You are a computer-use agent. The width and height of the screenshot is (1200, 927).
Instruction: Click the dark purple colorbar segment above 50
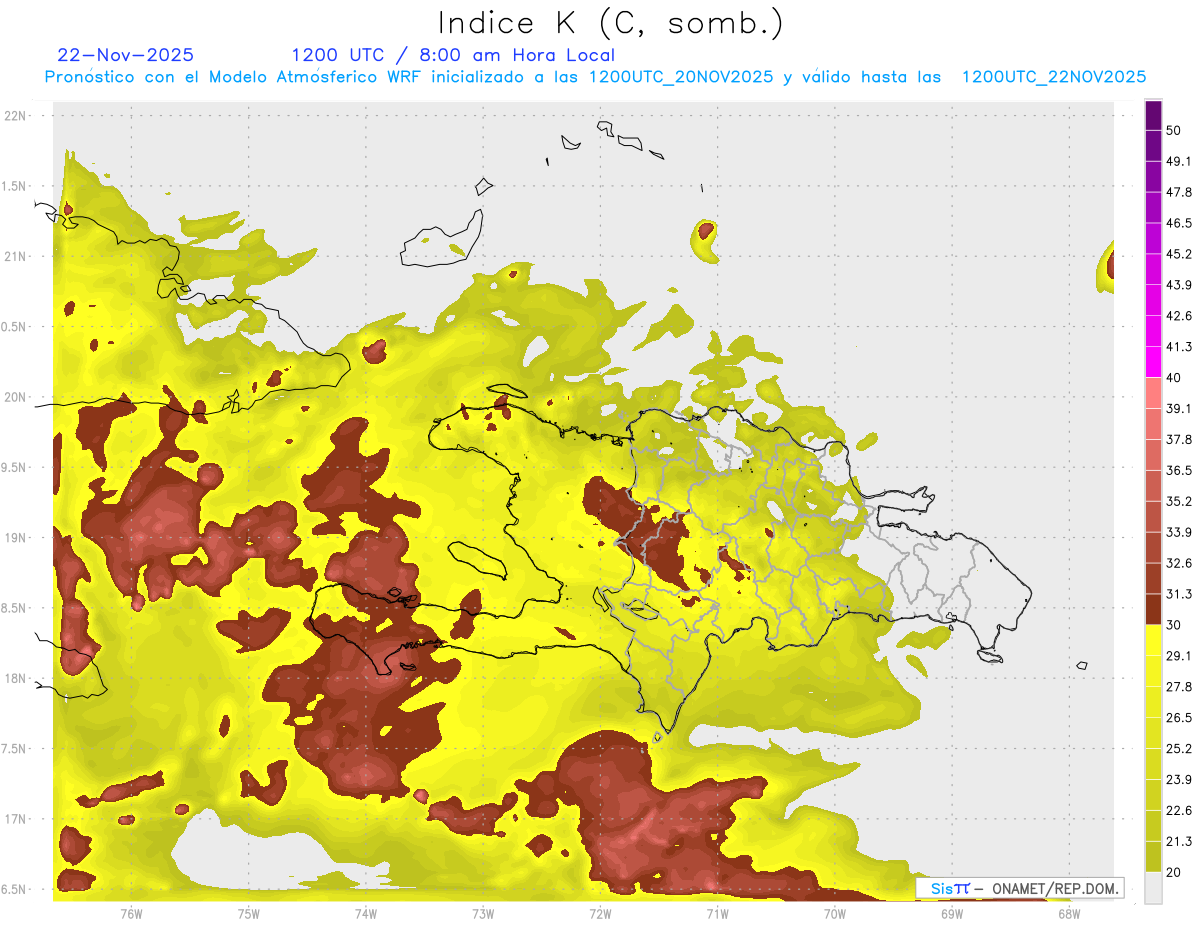pyautogui.click(x=1154, y=116)
